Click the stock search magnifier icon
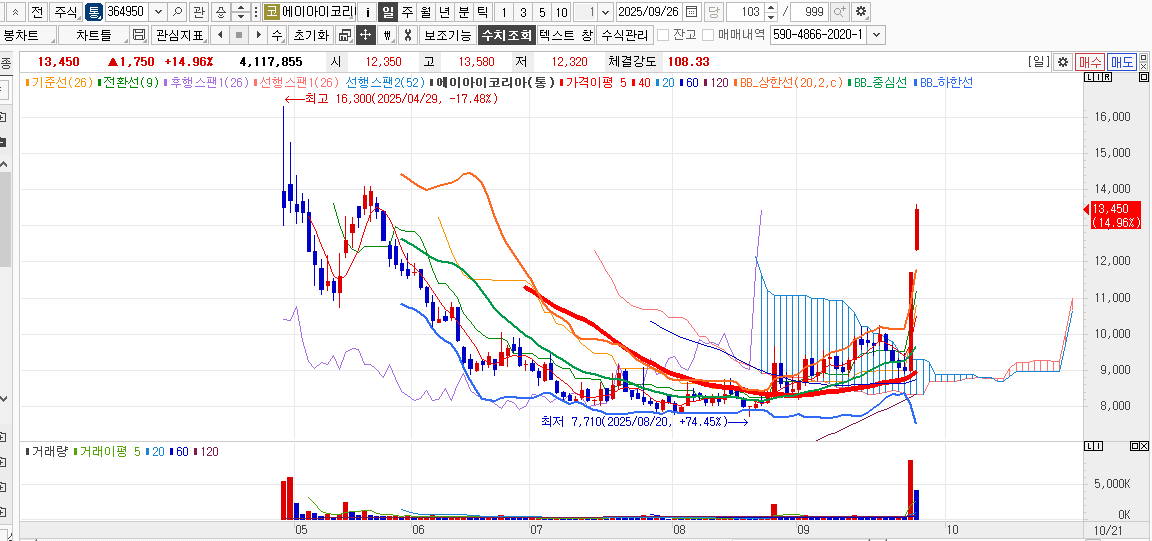 pos(177,12)
